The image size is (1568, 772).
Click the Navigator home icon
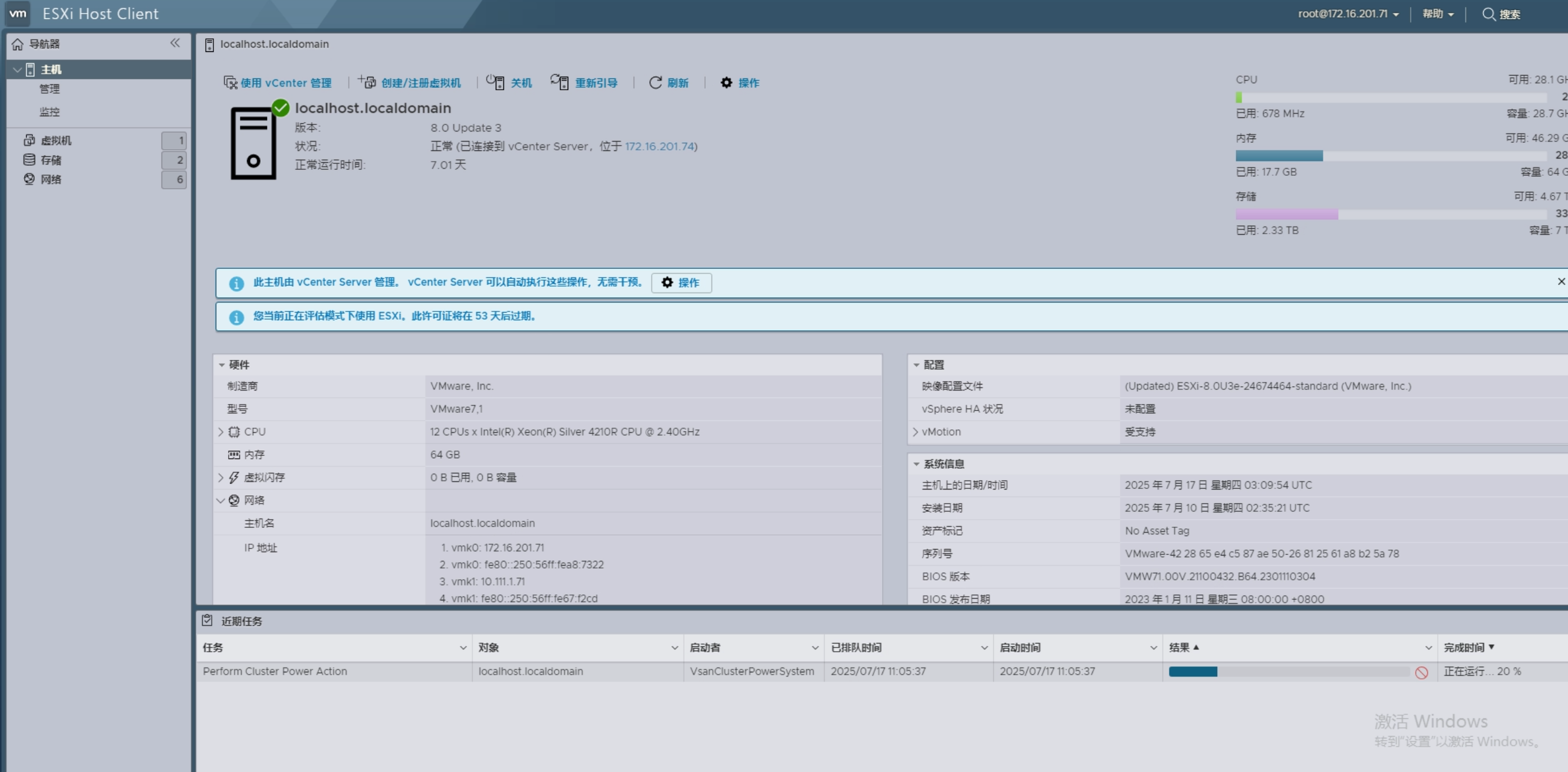(18, 44)
